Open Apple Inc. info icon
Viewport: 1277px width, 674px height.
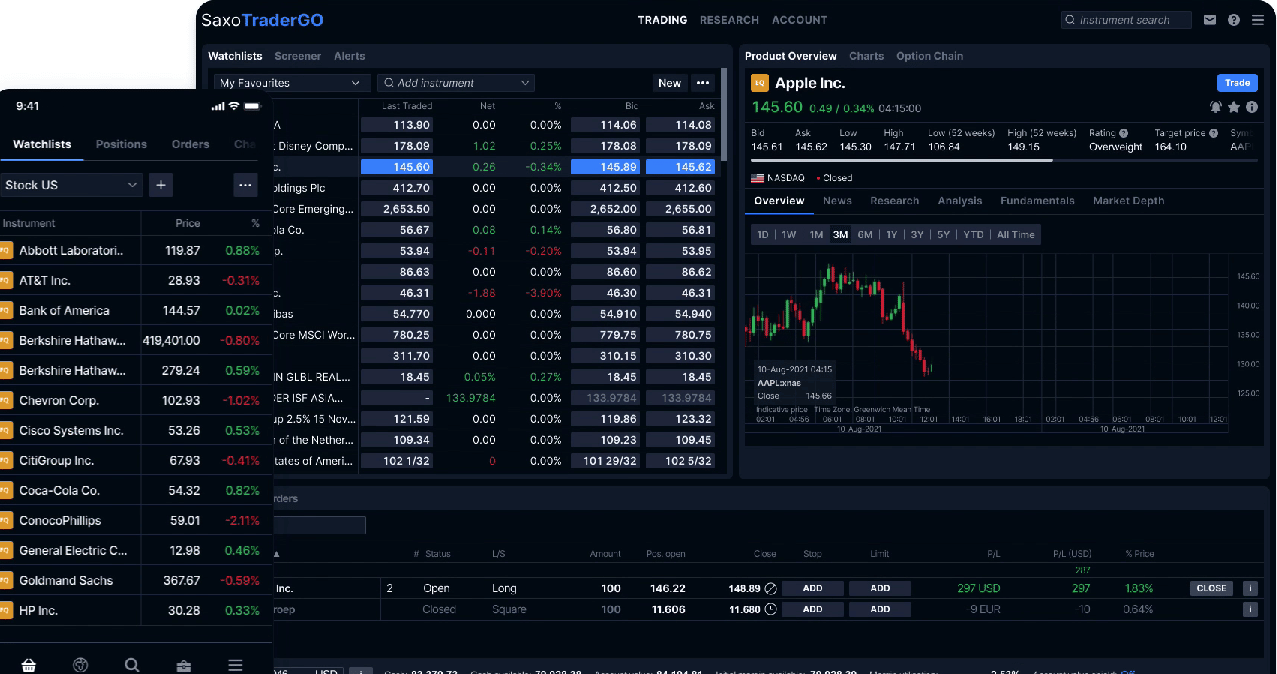pos(1252,107)
